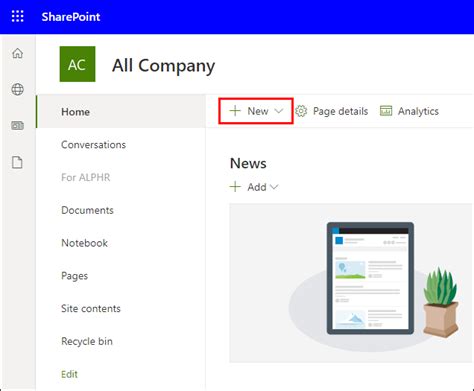
Task: Click the Edit navigation link
Action: [x=69, y=374]
